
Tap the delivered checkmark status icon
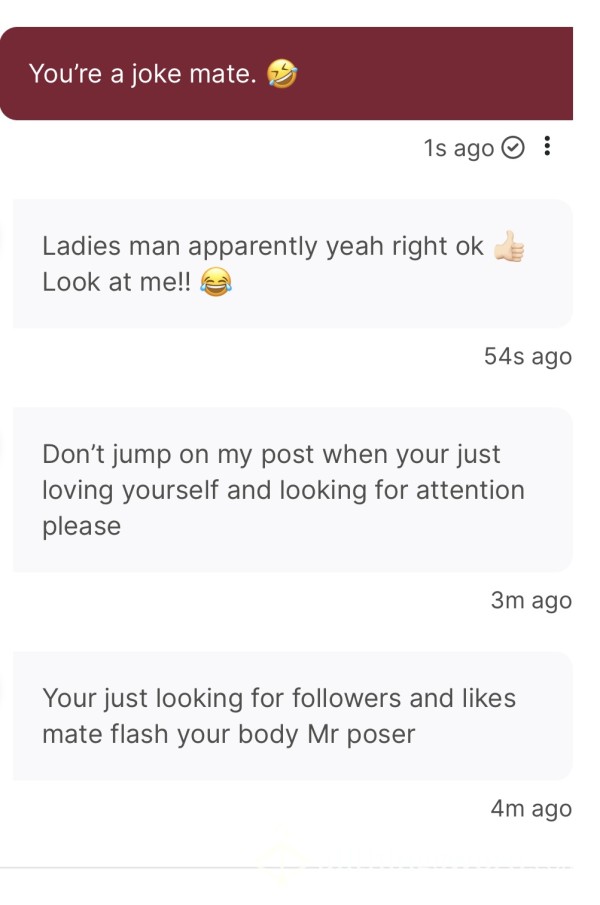tap(512, 148)
